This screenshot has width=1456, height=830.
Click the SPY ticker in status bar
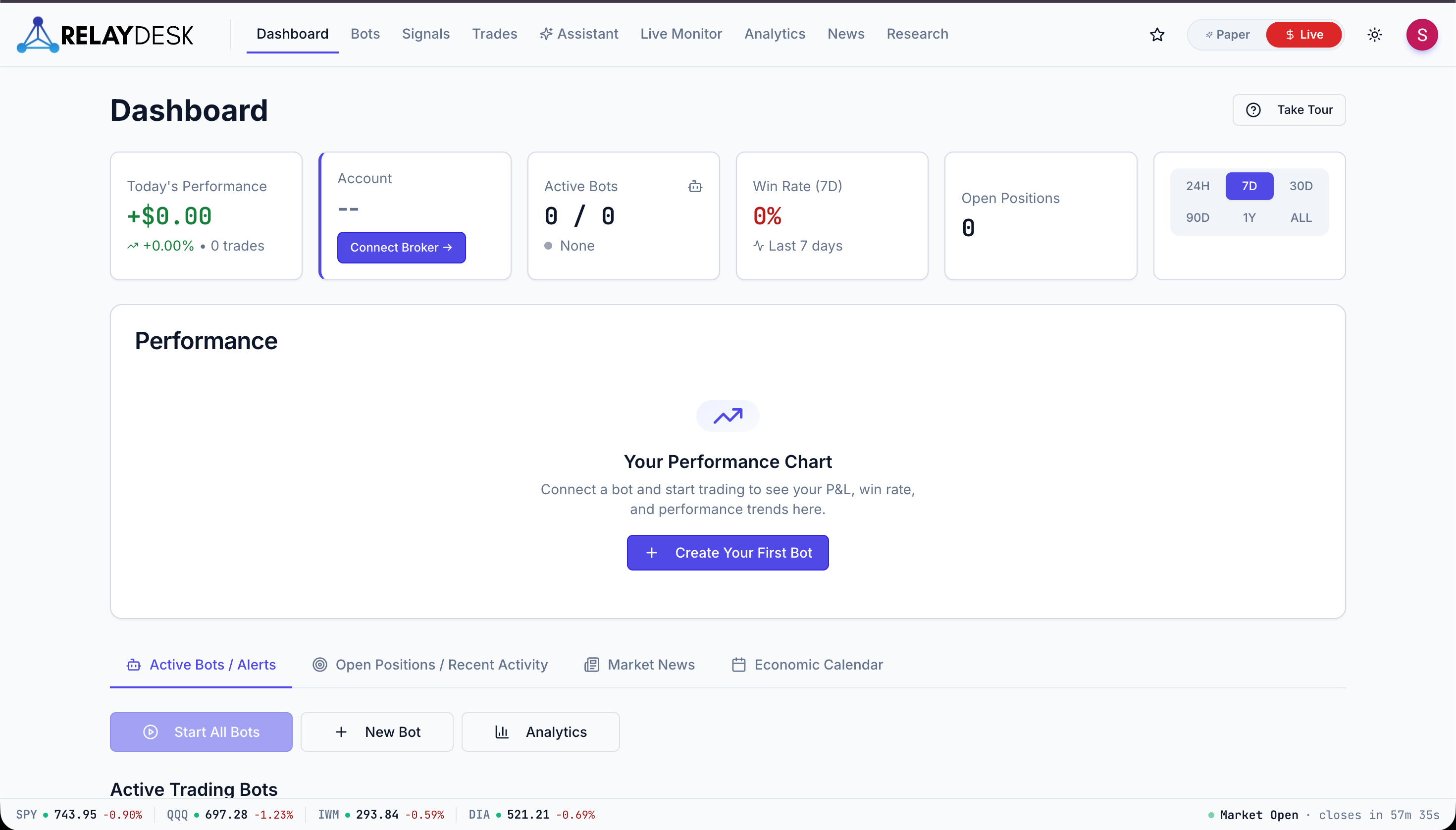point(79,815)
